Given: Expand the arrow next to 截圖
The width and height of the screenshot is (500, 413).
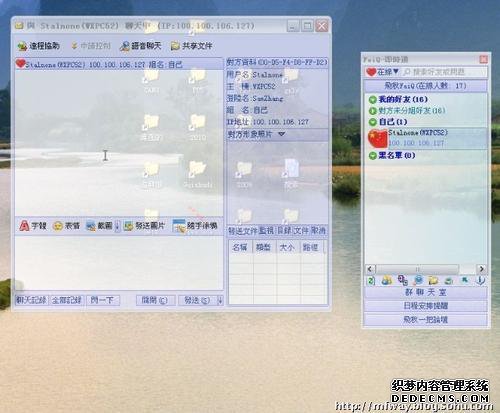Looking at the screenshot, I should pyautogui.click(x=117, y=226).
